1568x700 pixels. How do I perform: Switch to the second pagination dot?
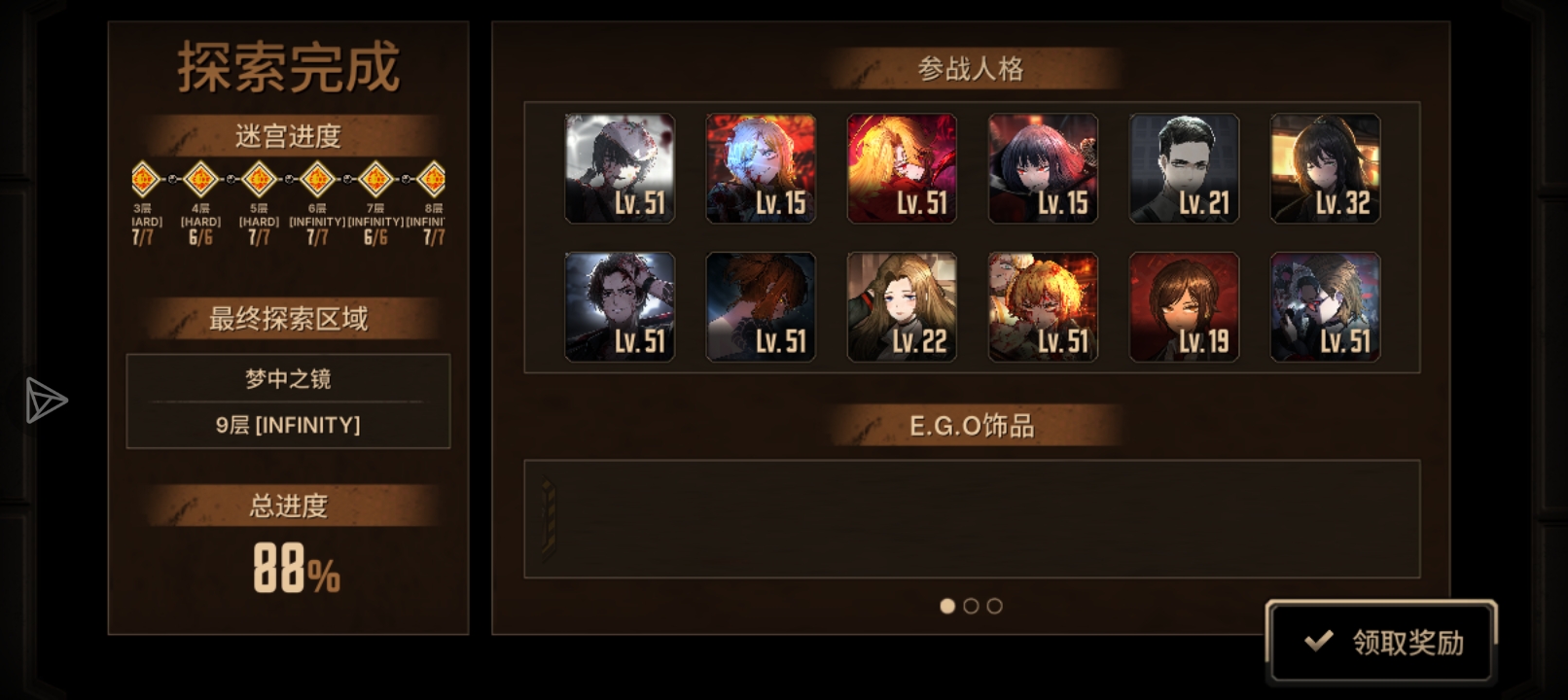coord(971,606)
